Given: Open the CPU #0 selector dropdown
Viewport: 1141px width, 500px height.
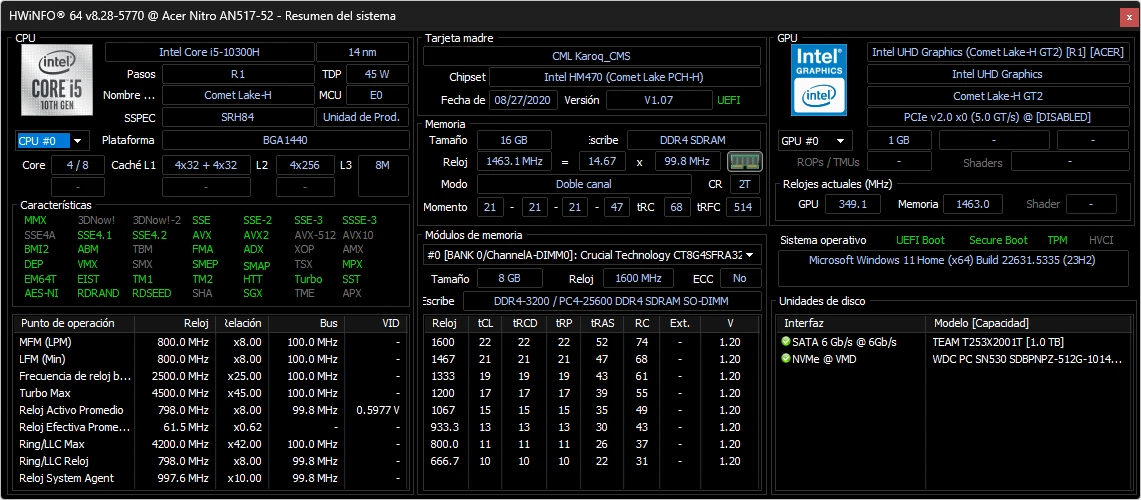Looking at the screenshot, I should (x=50, y=140).
